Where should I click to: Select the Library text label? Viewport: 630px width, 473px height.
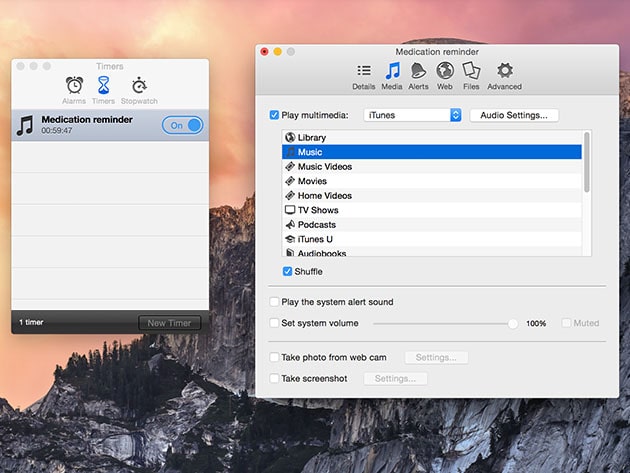[x=312, y=137]
